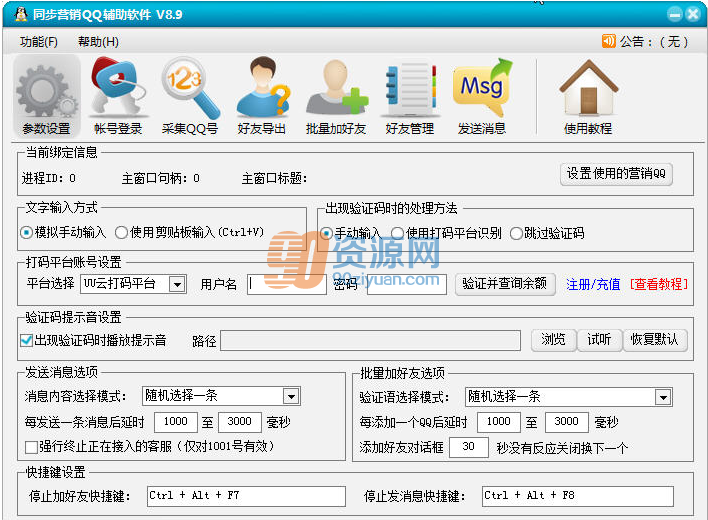Focus the 用户名 input field
Screen dimensions: 708x520
pos(287,284)
